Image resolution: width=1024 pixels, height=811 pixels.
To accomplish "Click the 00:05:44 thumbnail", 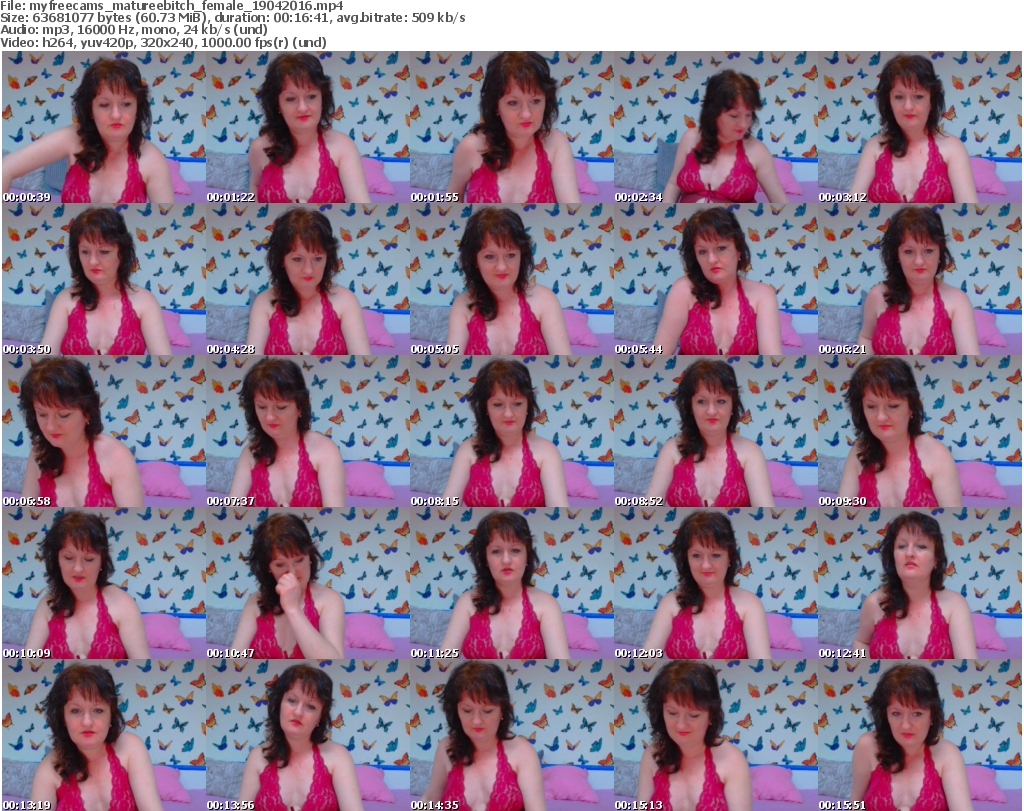I will tap(716, 279).
